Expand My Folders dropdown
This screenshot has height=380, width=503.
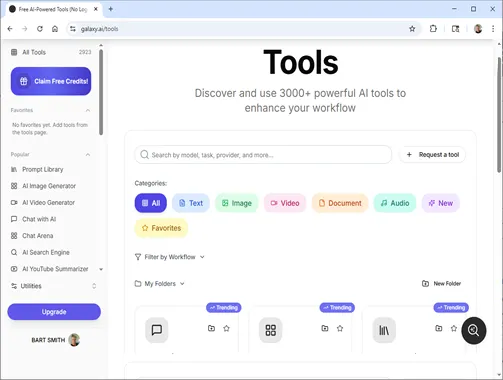tap(160, 284)
